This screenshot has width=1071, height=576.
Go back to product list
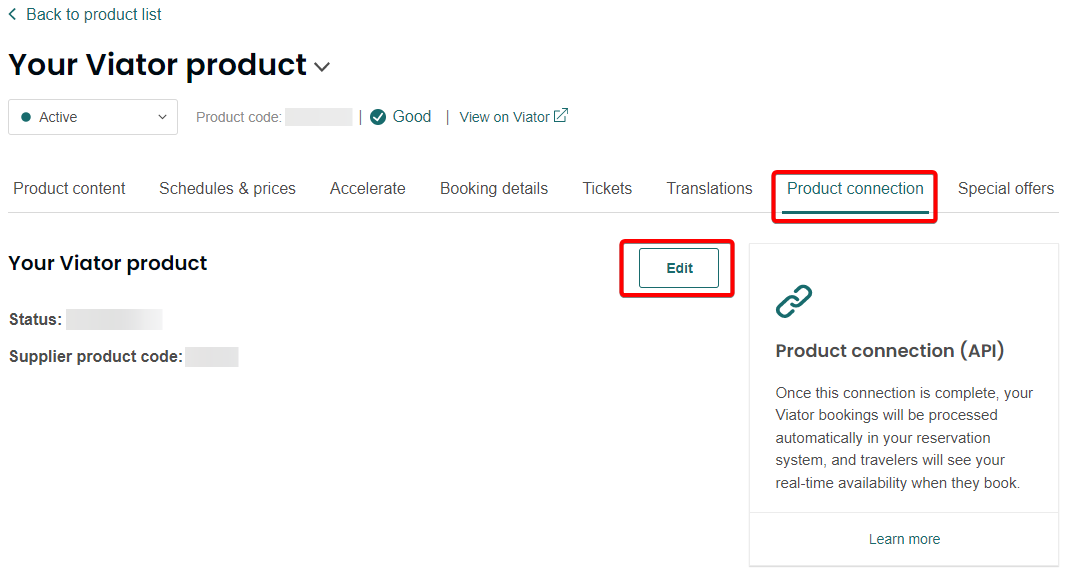click(x=94, y=14)
